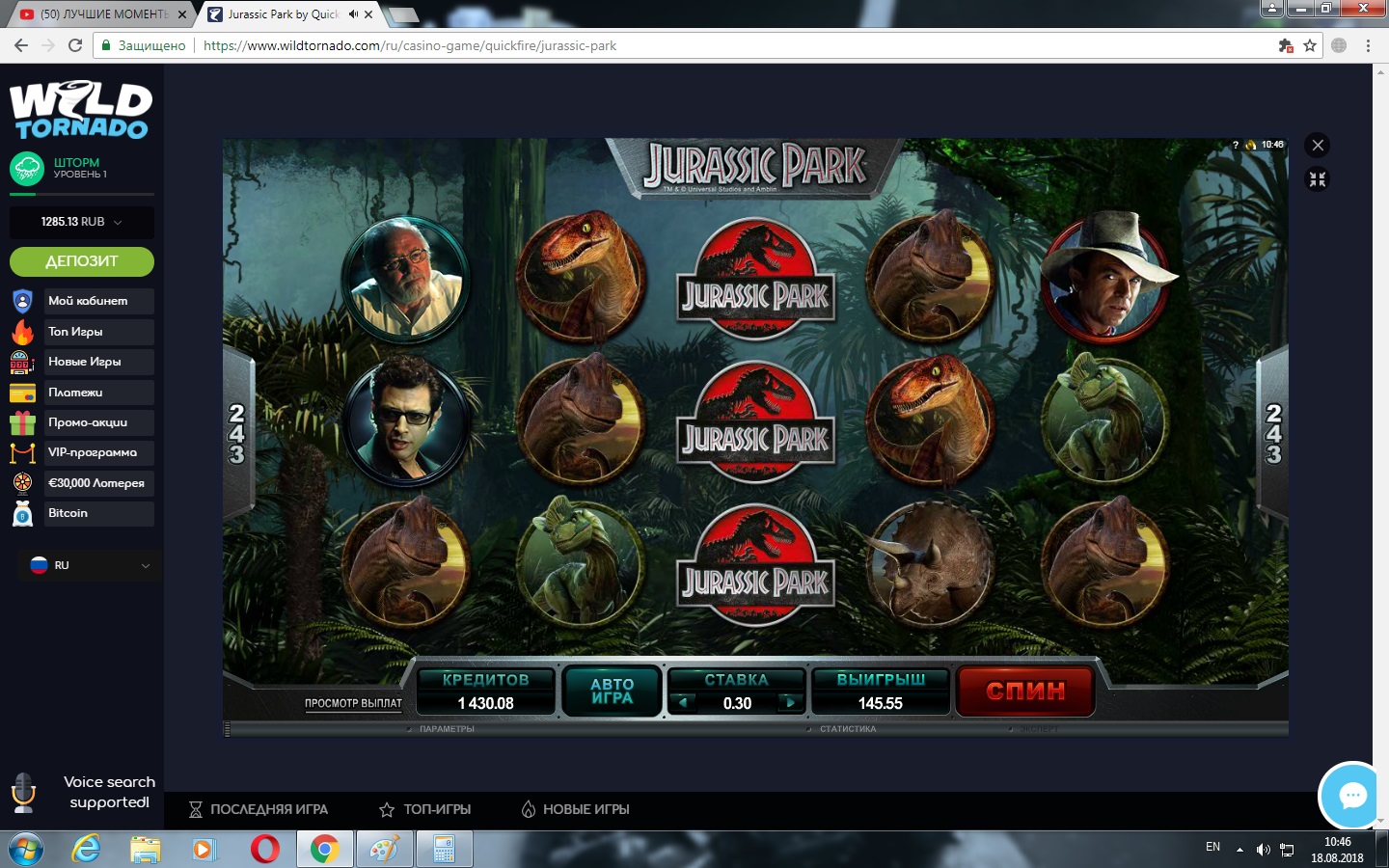Viewport: 1389px width, 868px height.
Task: Open ТОП-ИГРЫ tab in bottom bar
Action: (425, 809)
